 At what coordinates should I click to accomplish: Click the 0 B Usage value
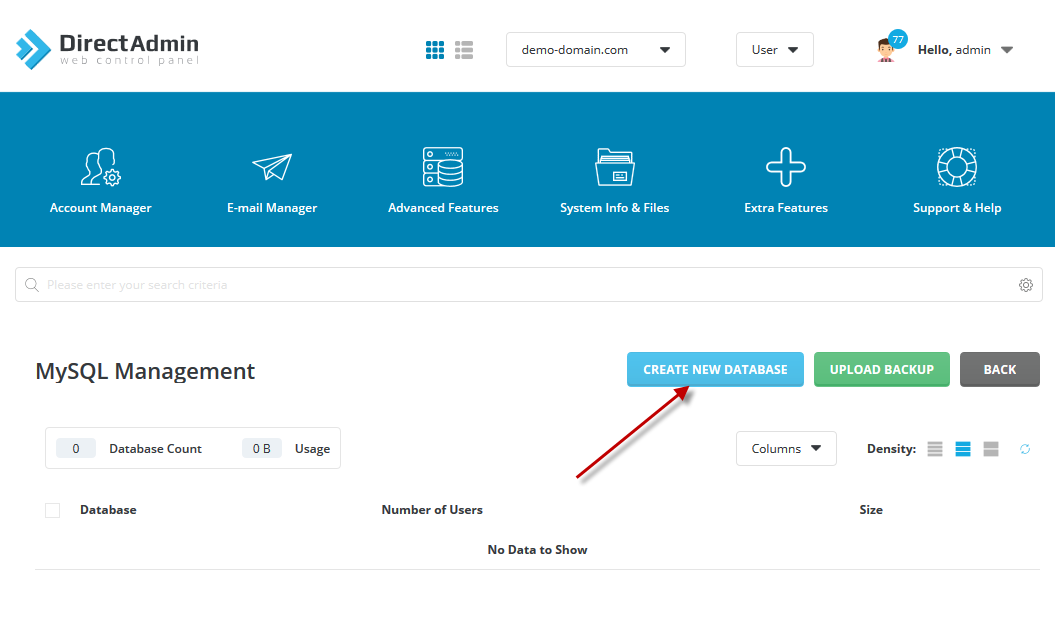click(x=262, y=449)
